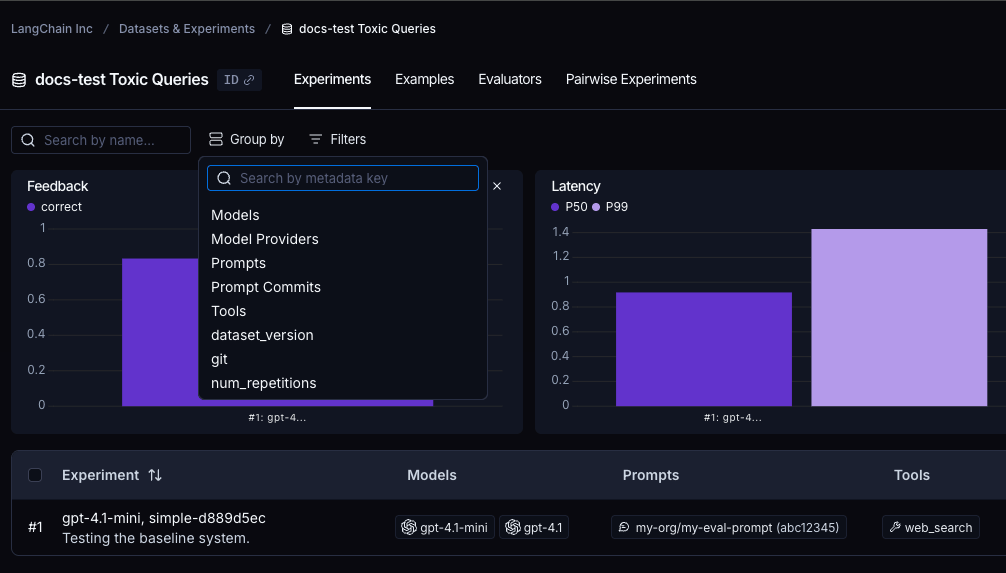Choose Model Providers in group list
1006x573 pixels.
(x=264, y=239)
